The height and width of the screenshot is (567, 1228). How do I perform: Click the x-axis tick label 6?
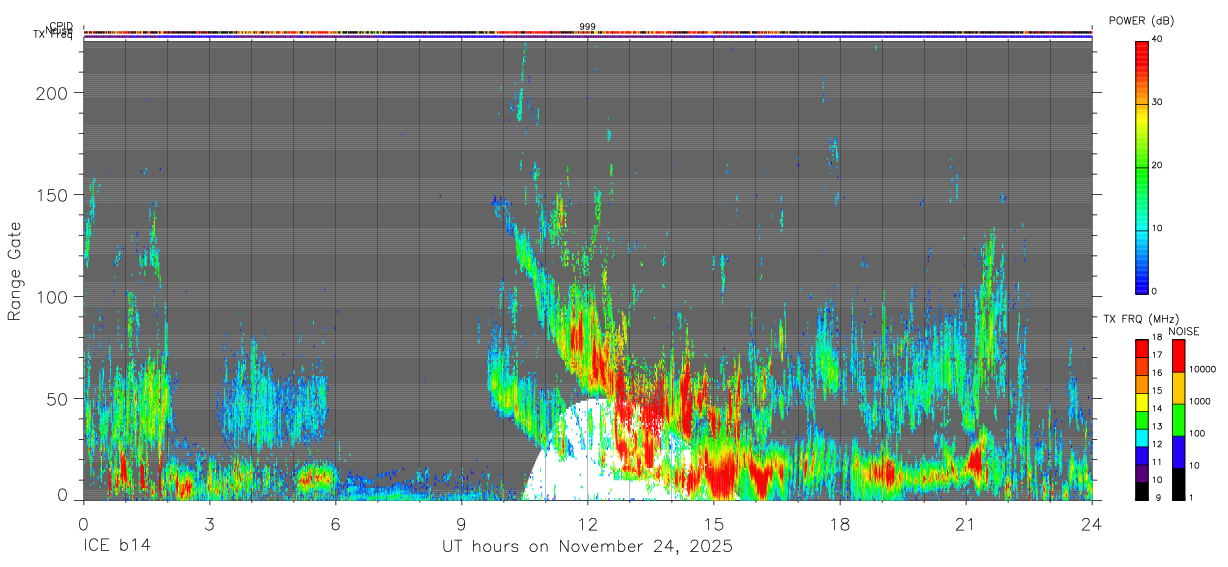335,524
